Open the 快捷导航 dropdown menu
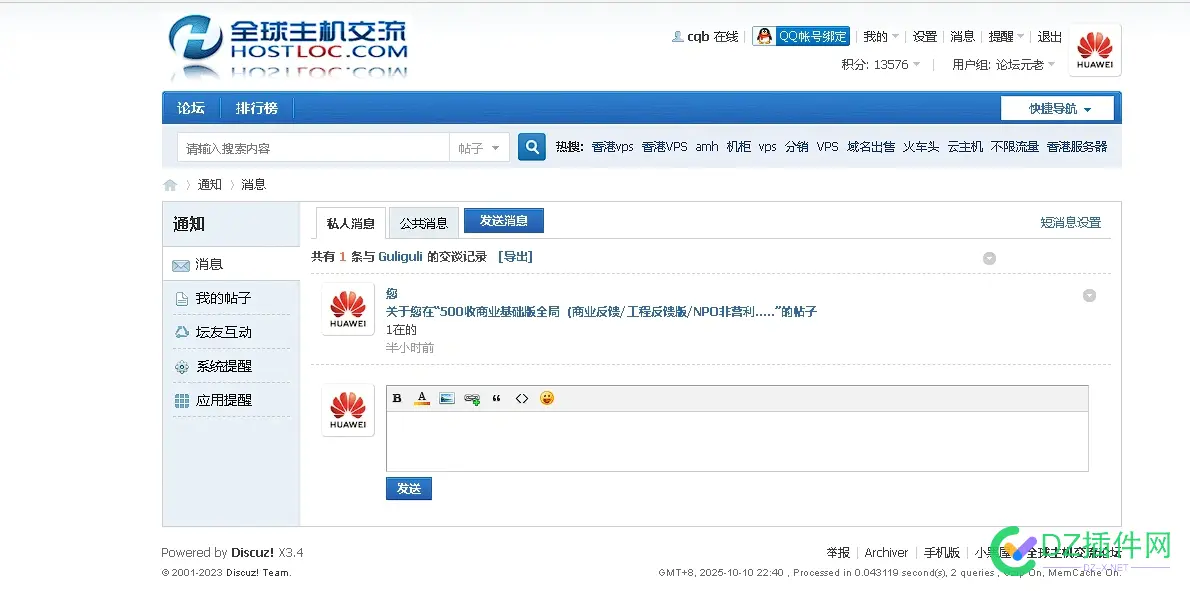The height and width of the screenshot is (591, 1190). tap(1057, 107)
